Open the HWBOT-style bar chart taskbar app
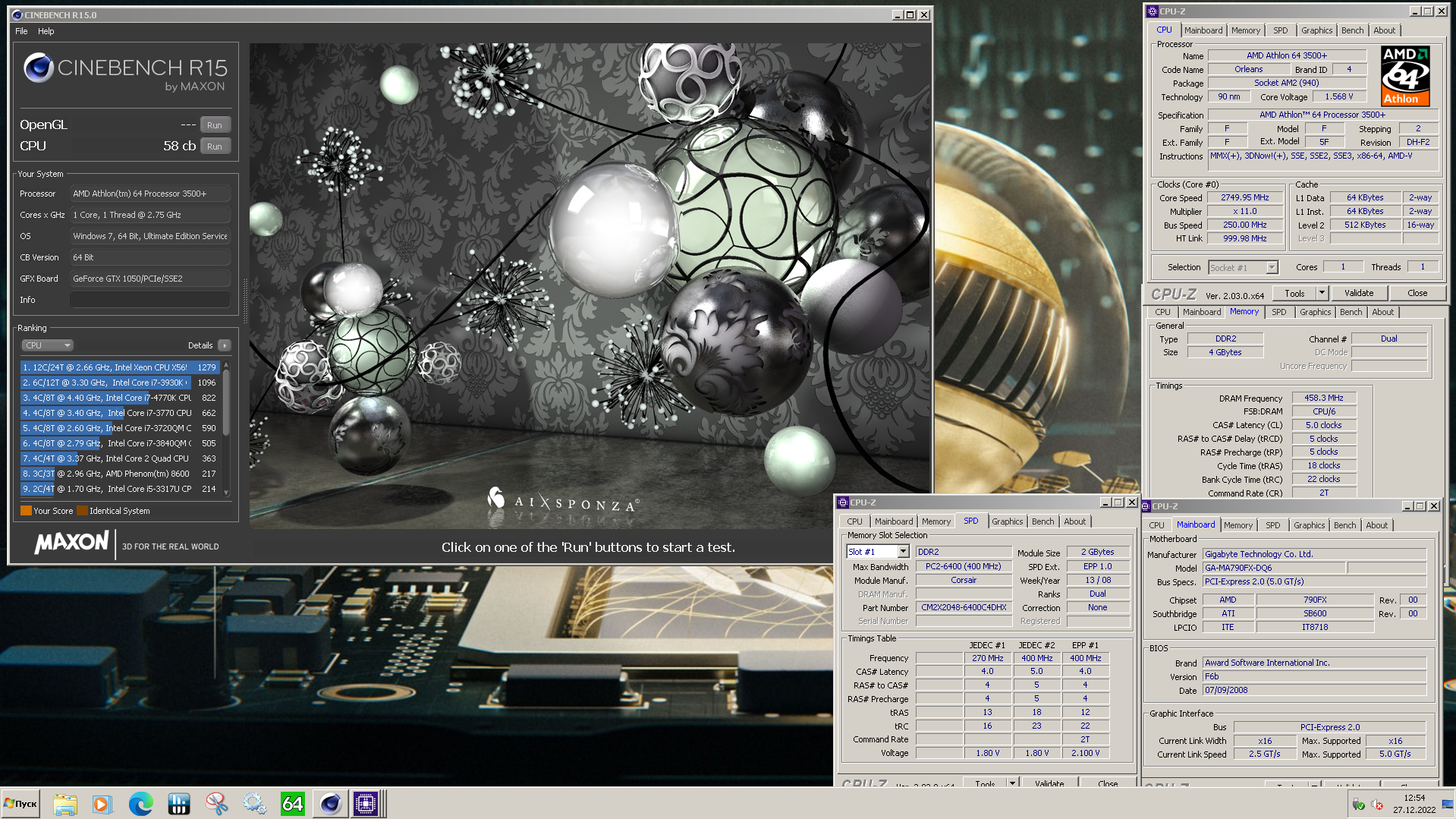The height and width of the screenshot is (819, 1456). [x=178, y=803]
